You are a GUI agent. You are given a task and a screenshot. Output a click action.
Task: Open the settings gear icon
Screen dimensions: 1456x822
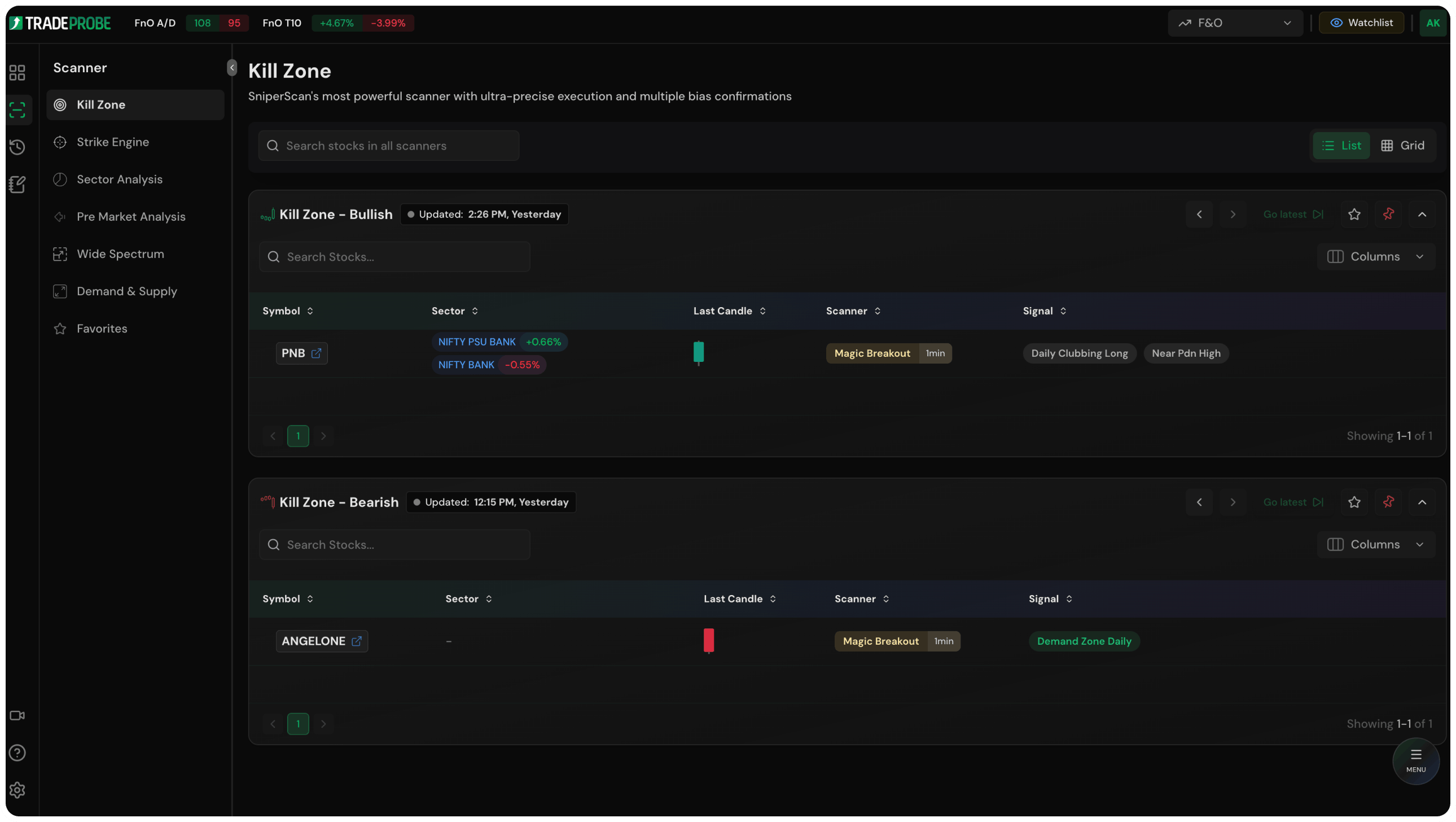pyautogui.click(x=17, y=790)
